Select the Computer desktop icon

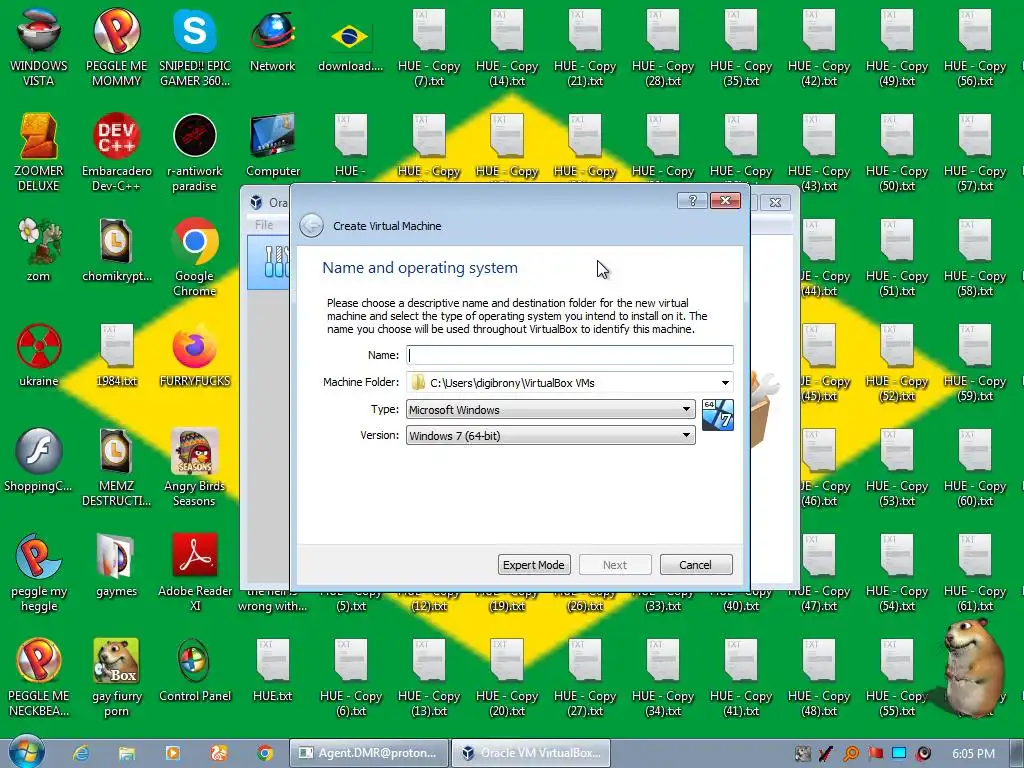point(273,145)
